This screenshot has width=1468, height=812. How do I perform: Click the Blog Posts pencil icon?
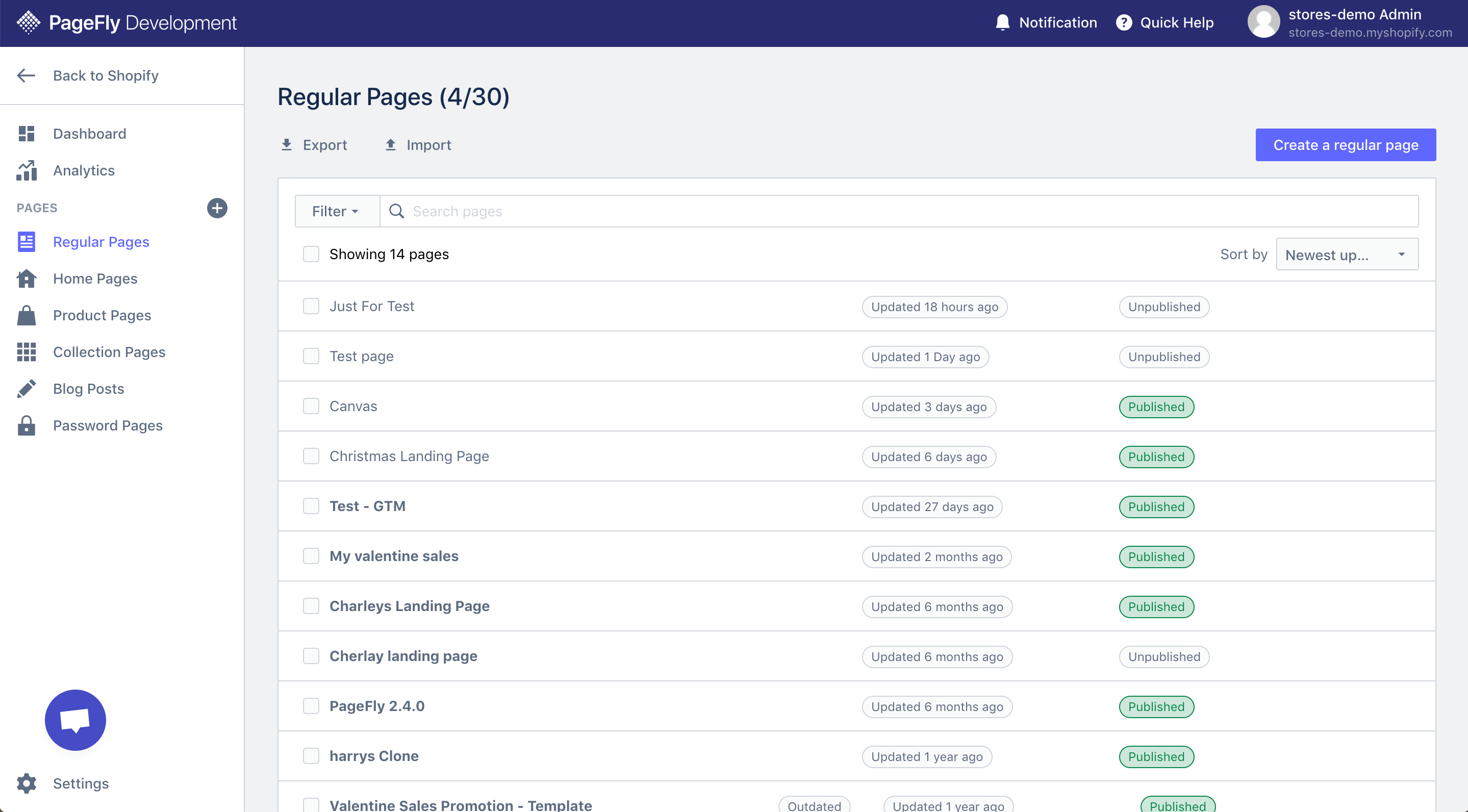click(x=26, y=389)
